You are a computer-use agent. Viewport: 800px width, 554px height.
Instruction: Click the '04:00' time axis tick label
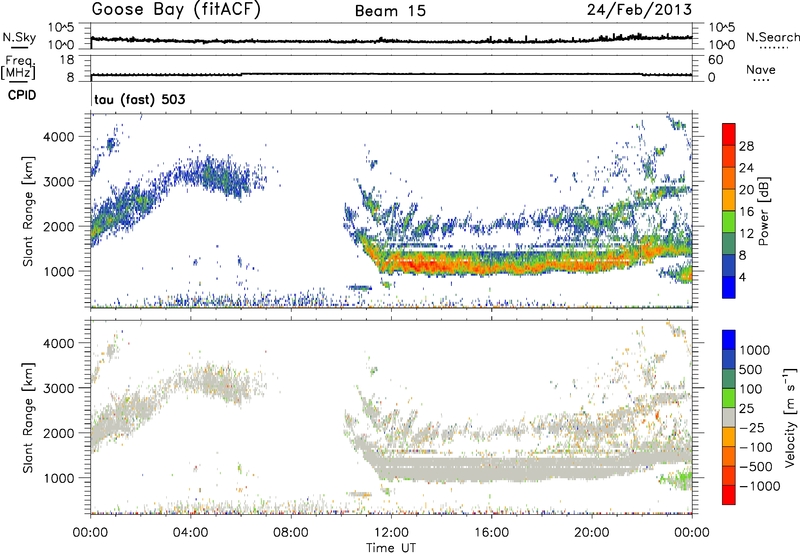pos(190,533)
